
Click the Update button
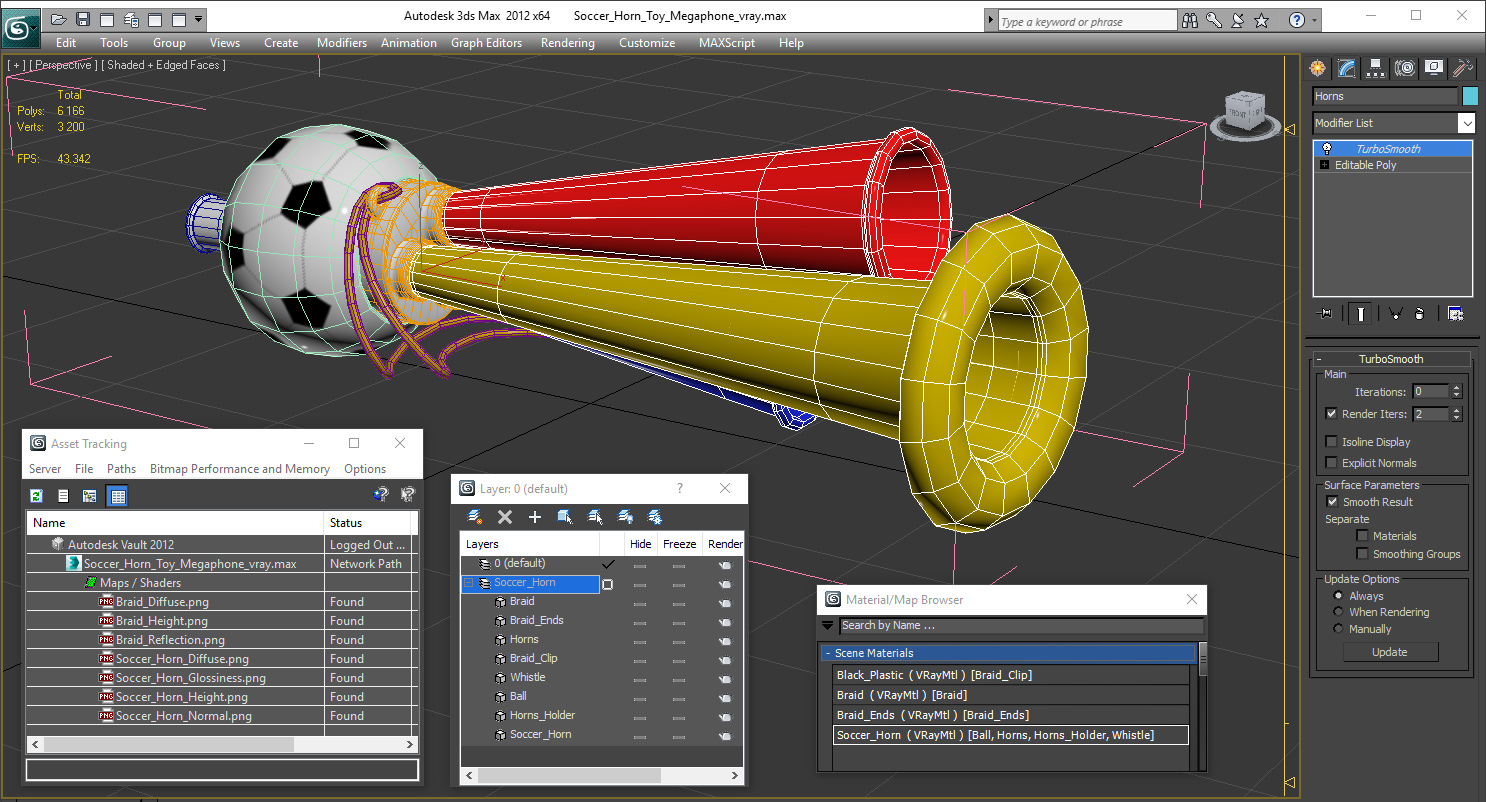(x=1389, y=652)
